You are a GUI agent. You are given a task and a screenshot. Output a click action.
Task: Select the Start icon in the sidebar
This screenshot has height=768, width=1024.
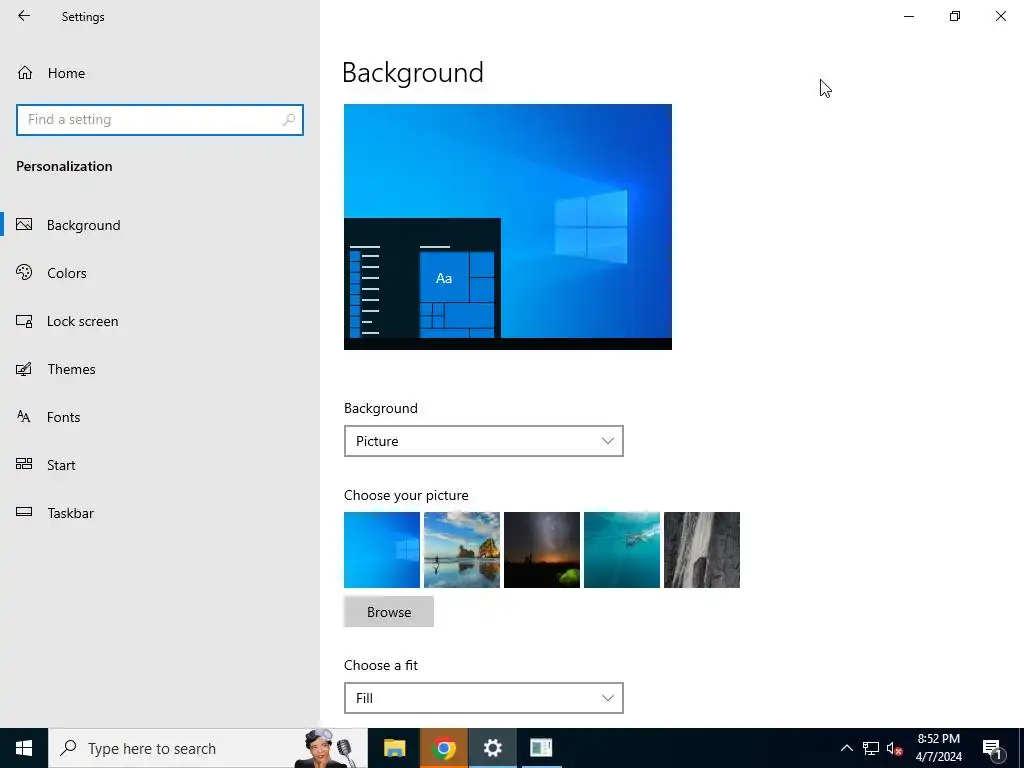pos(24,464)
